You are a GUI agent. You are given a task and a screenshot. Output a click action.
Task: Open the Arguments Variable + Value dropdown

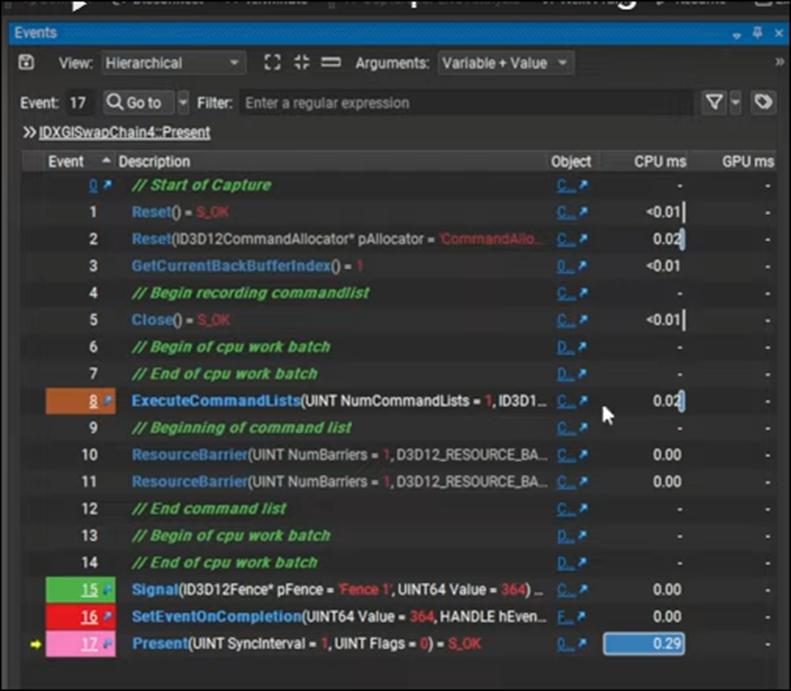coord(505,63)
